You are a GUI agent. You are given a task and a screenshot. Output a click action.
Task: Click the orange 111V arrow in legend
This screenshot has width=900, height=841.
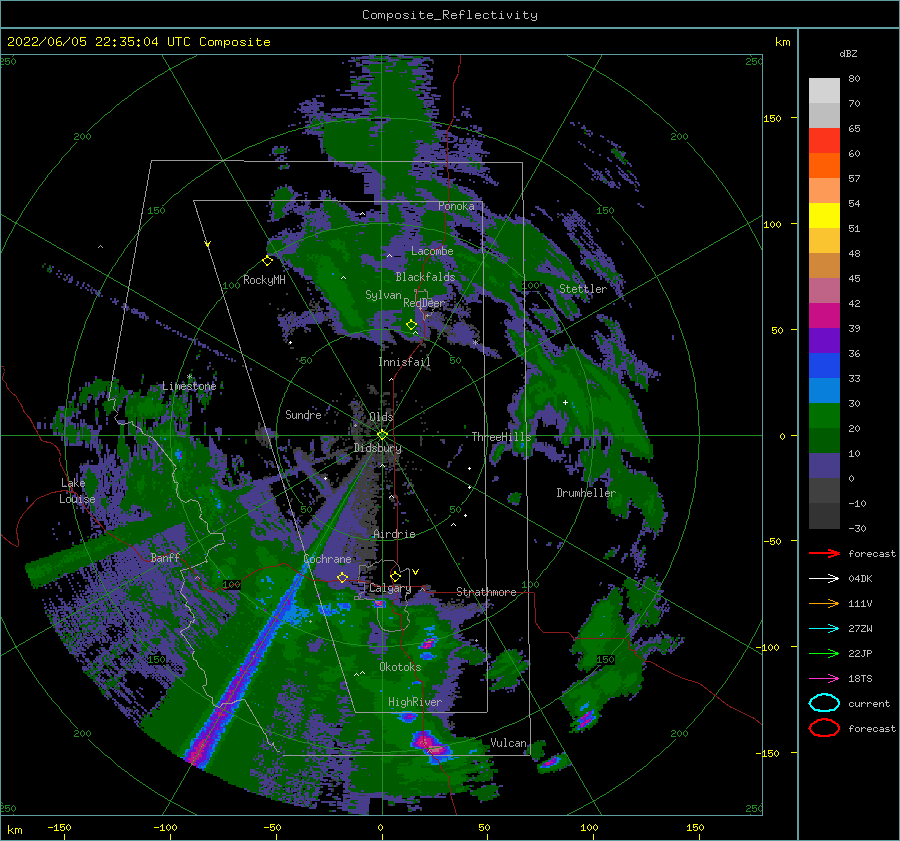[x=824, y=603]
